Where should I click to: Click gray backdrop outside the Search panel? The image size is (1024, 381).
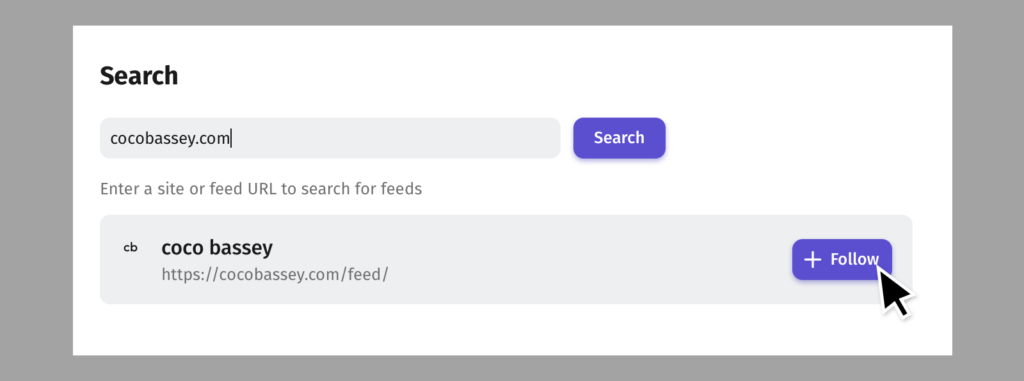pyautogui.click(x=36, y=190)
